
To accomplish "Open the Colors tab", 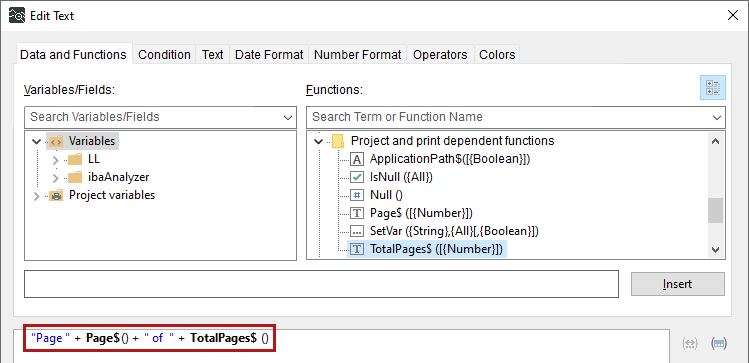I will [497, 55].
